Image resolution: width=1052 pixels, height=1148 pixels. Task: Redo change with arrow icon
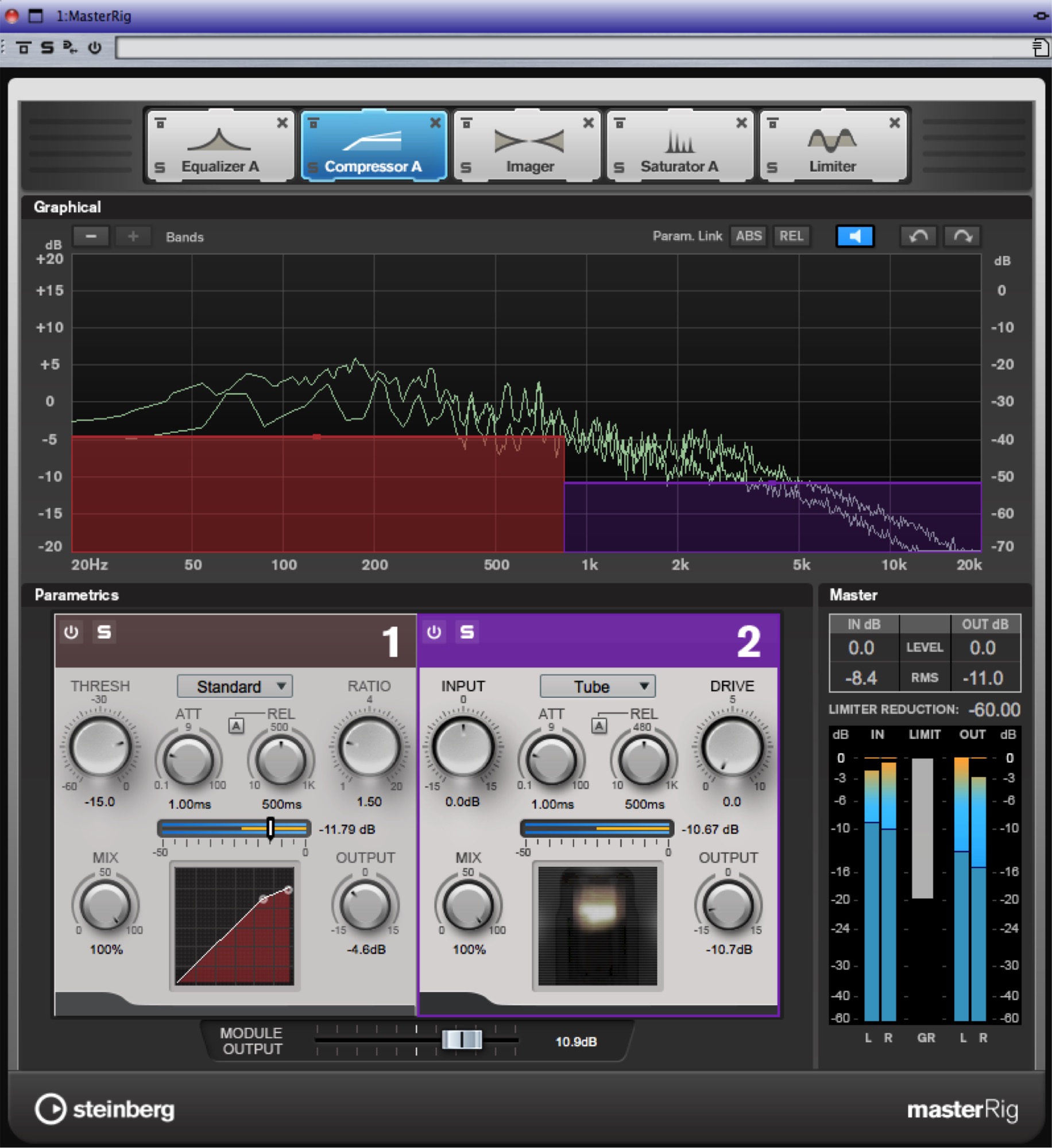[x=962, y=236]
